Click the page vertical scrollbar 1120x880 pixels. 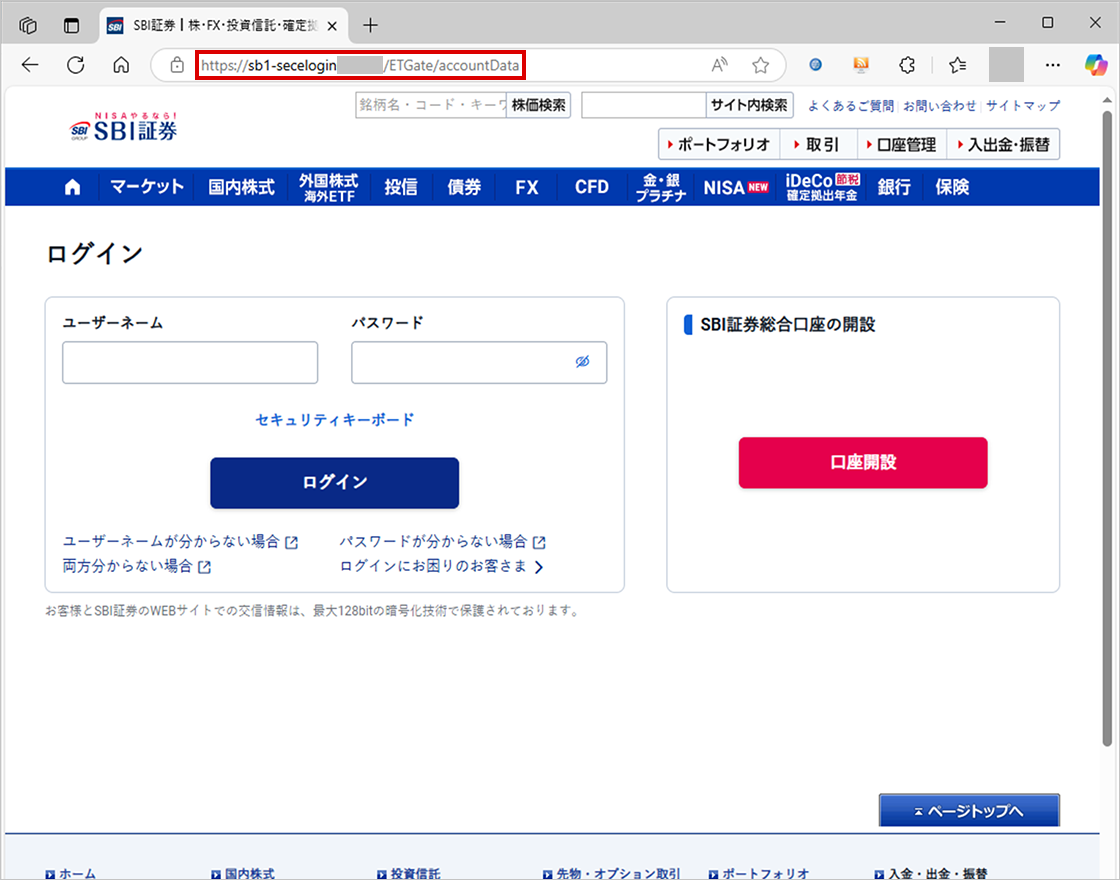click(x=1108, y=429)
